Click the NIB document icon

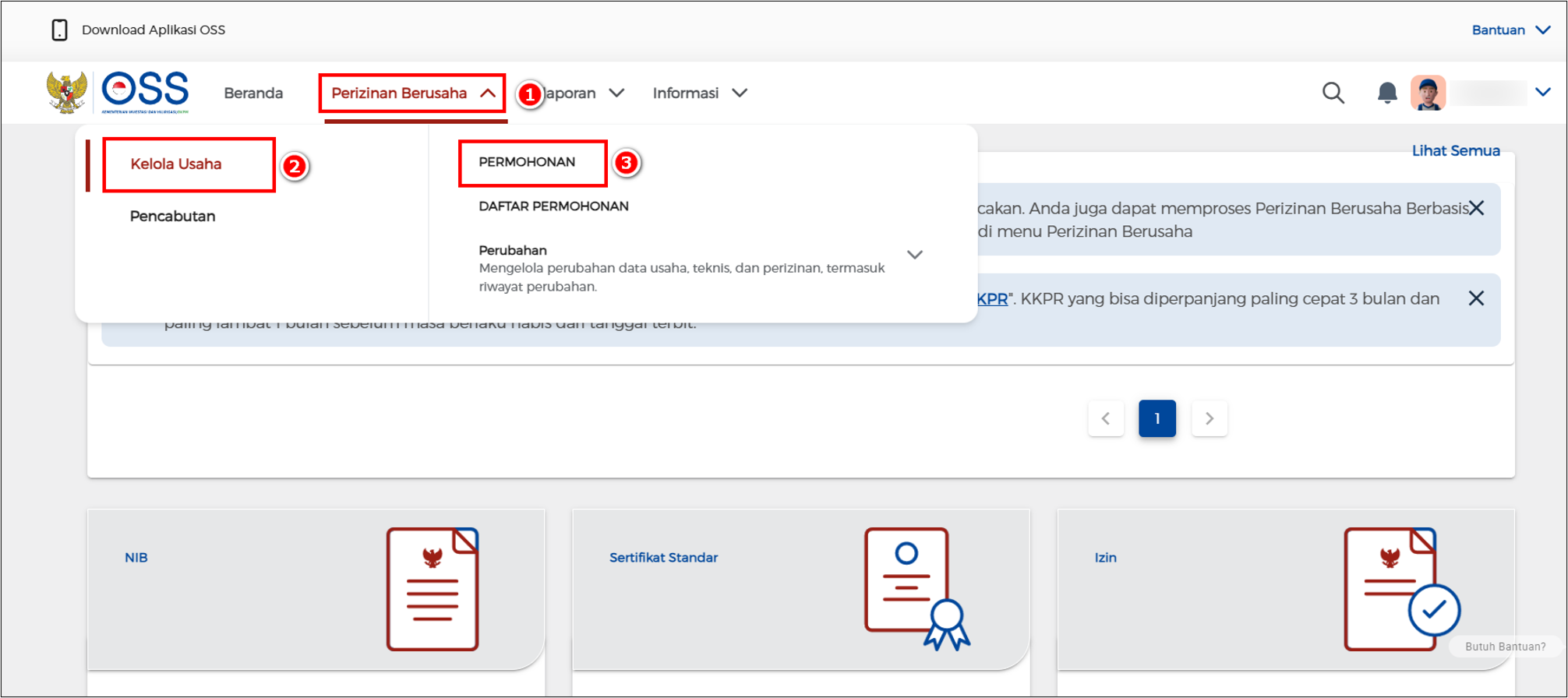coord(433,589)
